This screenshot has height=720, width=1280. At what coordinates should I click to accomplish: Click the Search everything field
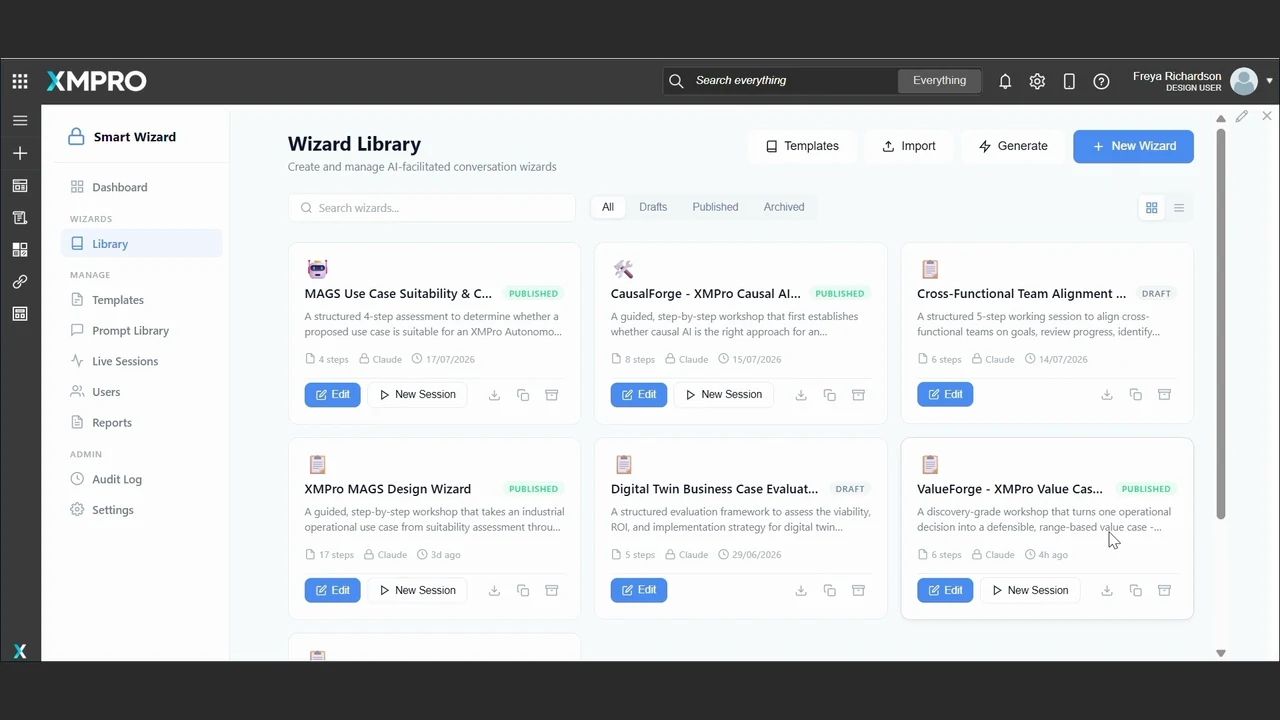780,81
